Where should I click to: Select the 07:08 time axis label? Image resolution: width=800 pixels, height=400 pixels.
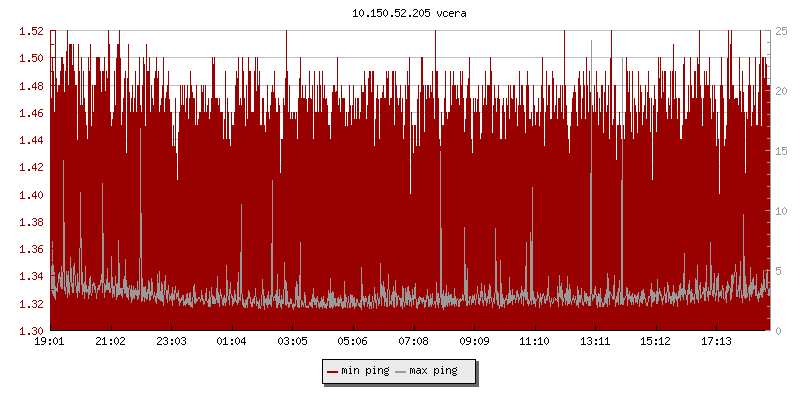[413, 341]
